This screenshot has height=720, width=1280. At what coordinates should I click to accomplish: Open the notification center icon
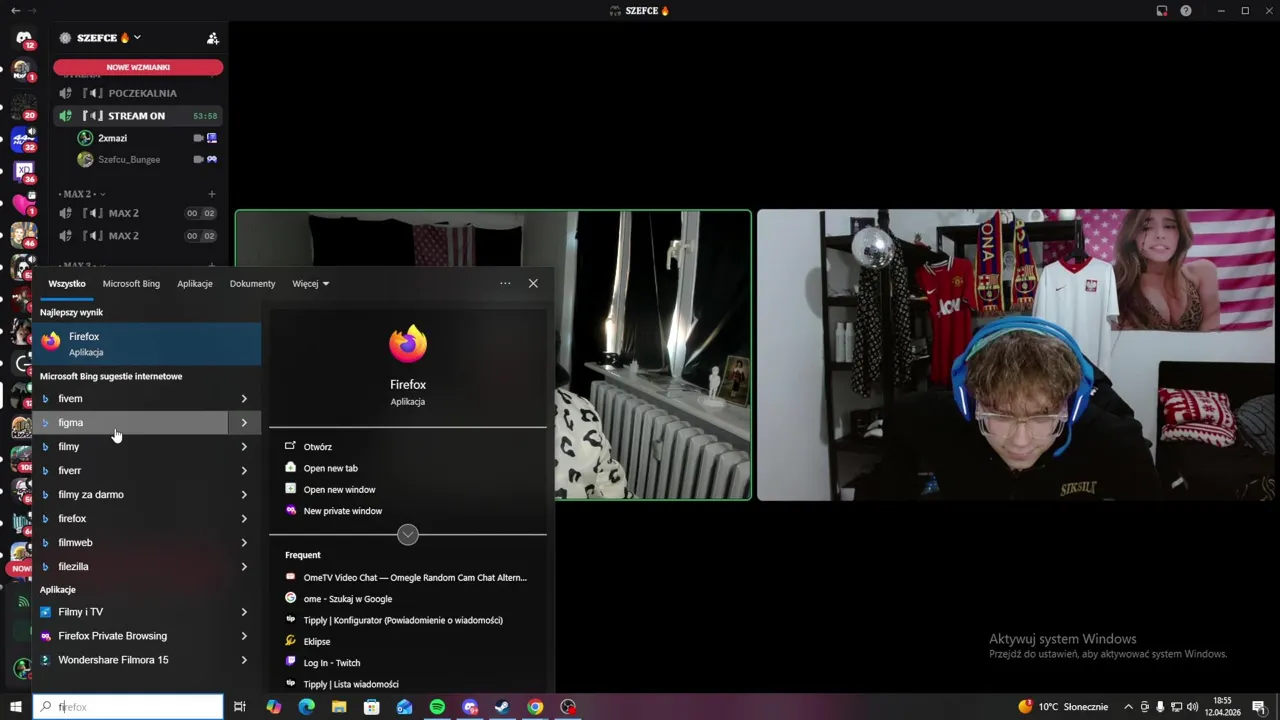pyautogui.click(x=1259, y=707)
